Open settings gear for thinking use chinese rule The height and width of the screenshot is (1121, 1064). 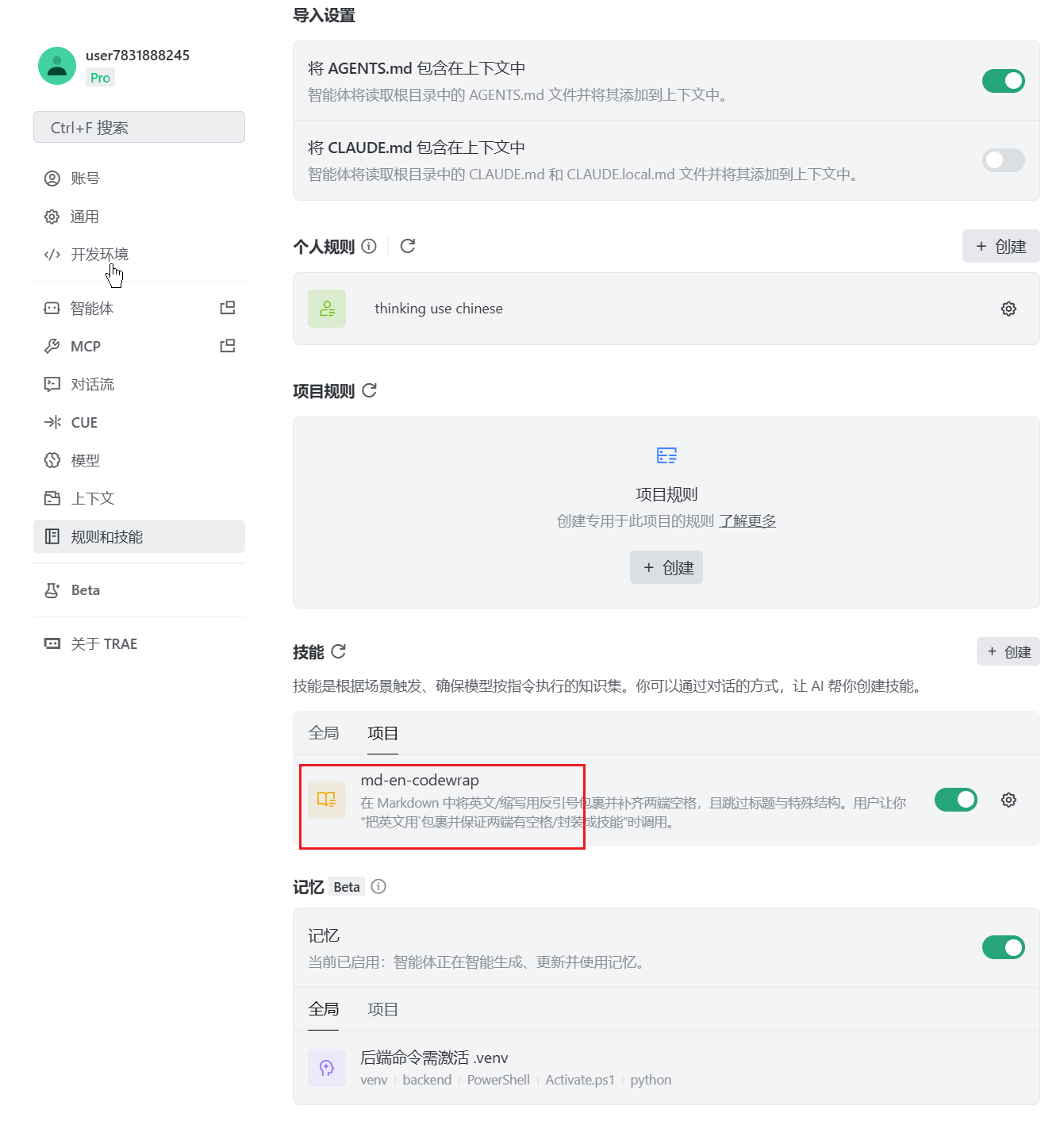(1008, 309)
